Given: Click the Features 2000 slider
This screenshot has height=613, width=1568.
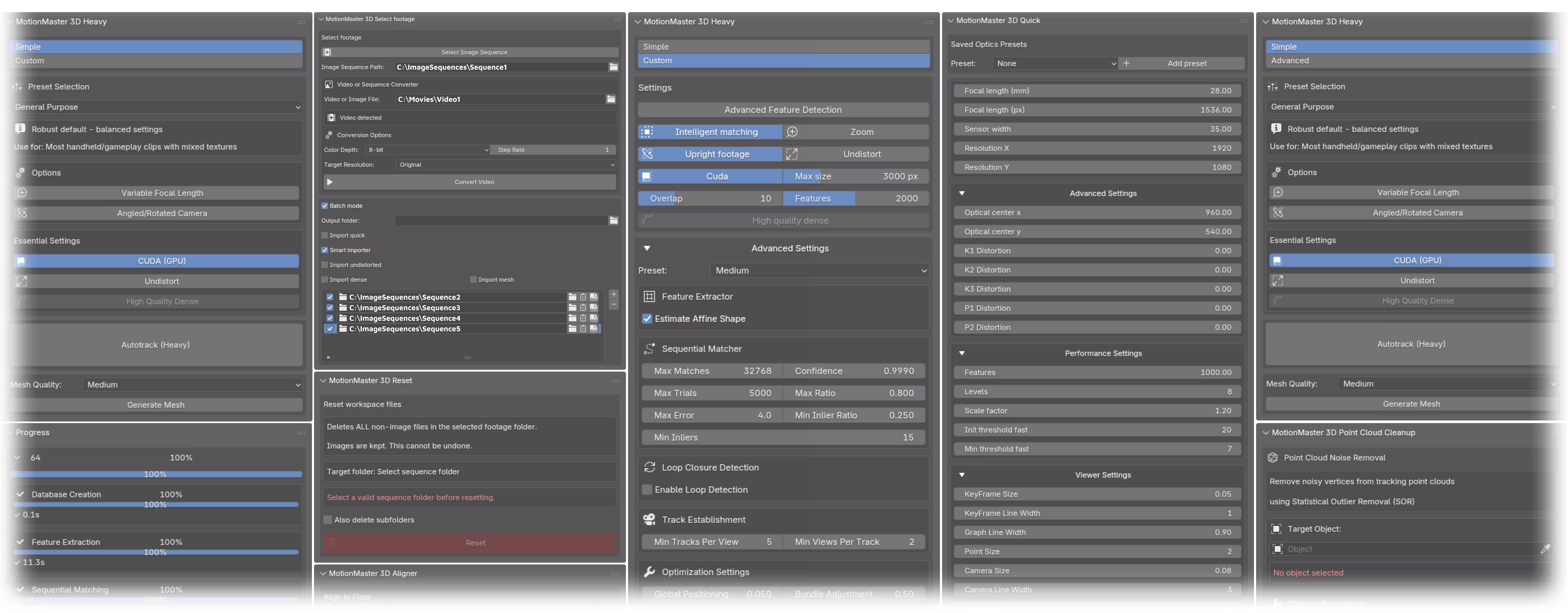Looking at the screenshot, I should (856, 199).
